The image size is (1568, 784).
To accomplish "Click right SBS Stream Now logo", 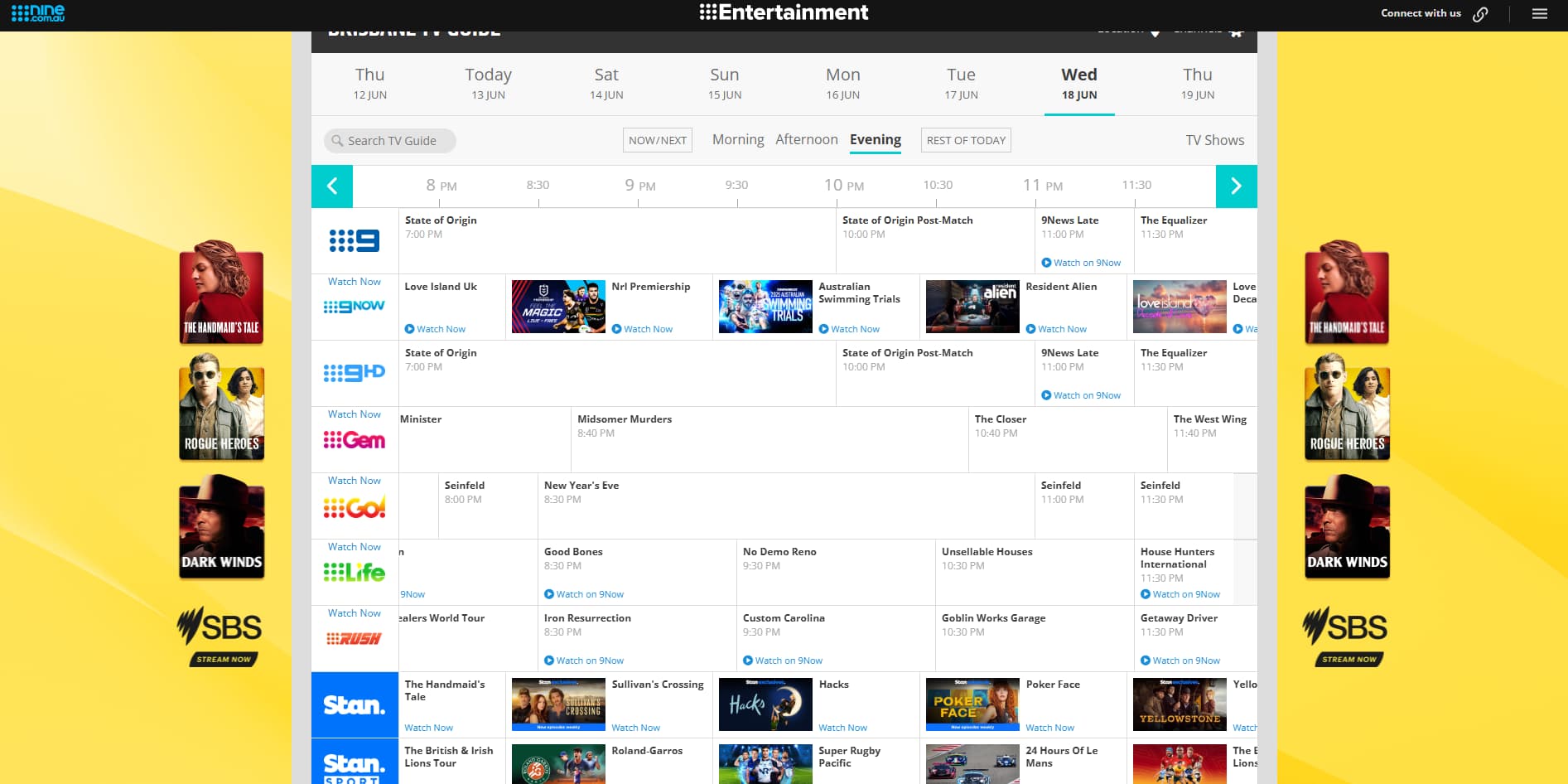I will [1347, 636].
